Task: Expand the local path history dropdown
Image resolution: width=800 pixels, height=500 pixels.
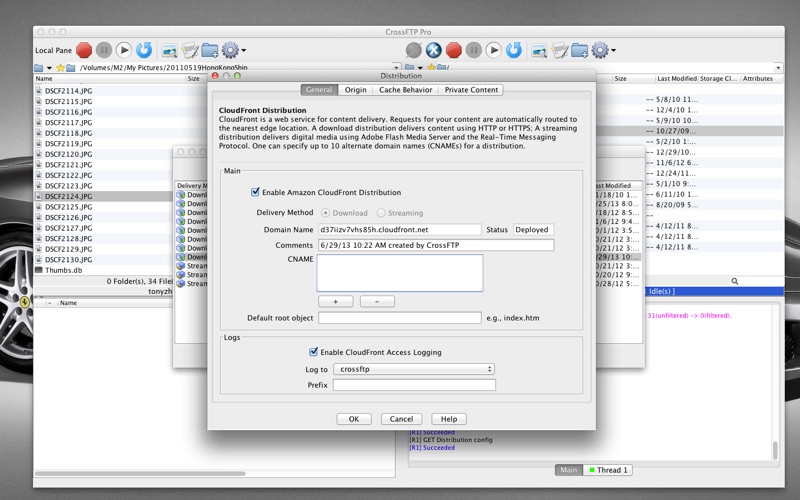Action: click(x=396, y=67)
